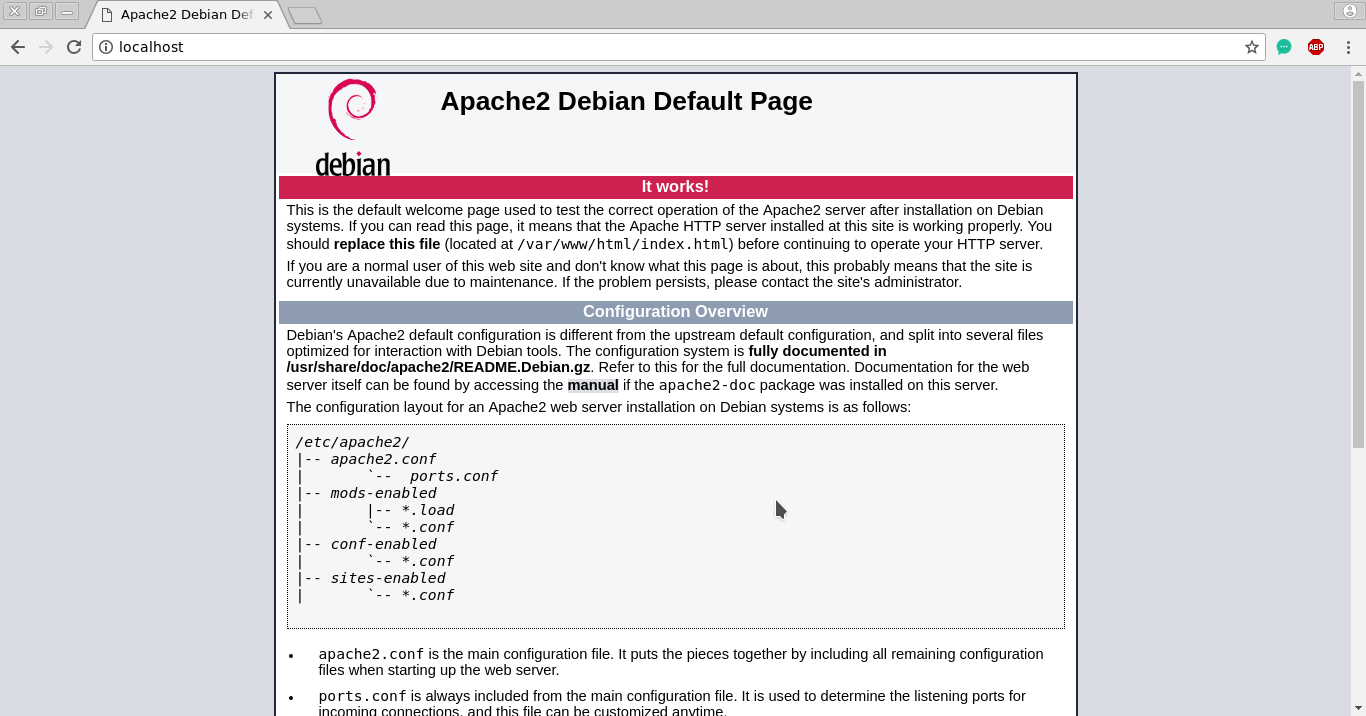Click the forward navigation arrow
This screenshot has height=716, width=1366.
tap(46, 47)
